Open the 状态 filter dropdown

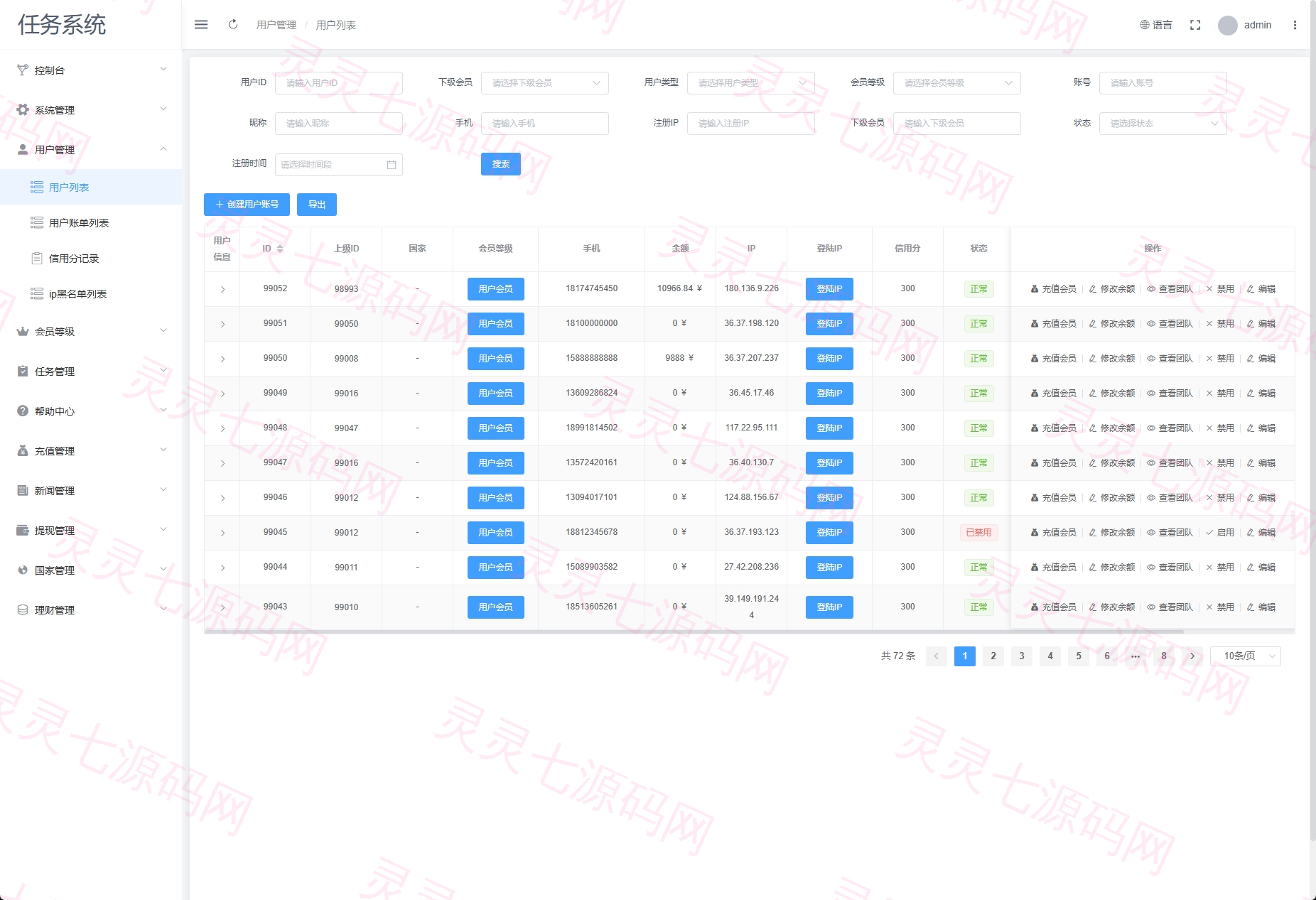1163,124
